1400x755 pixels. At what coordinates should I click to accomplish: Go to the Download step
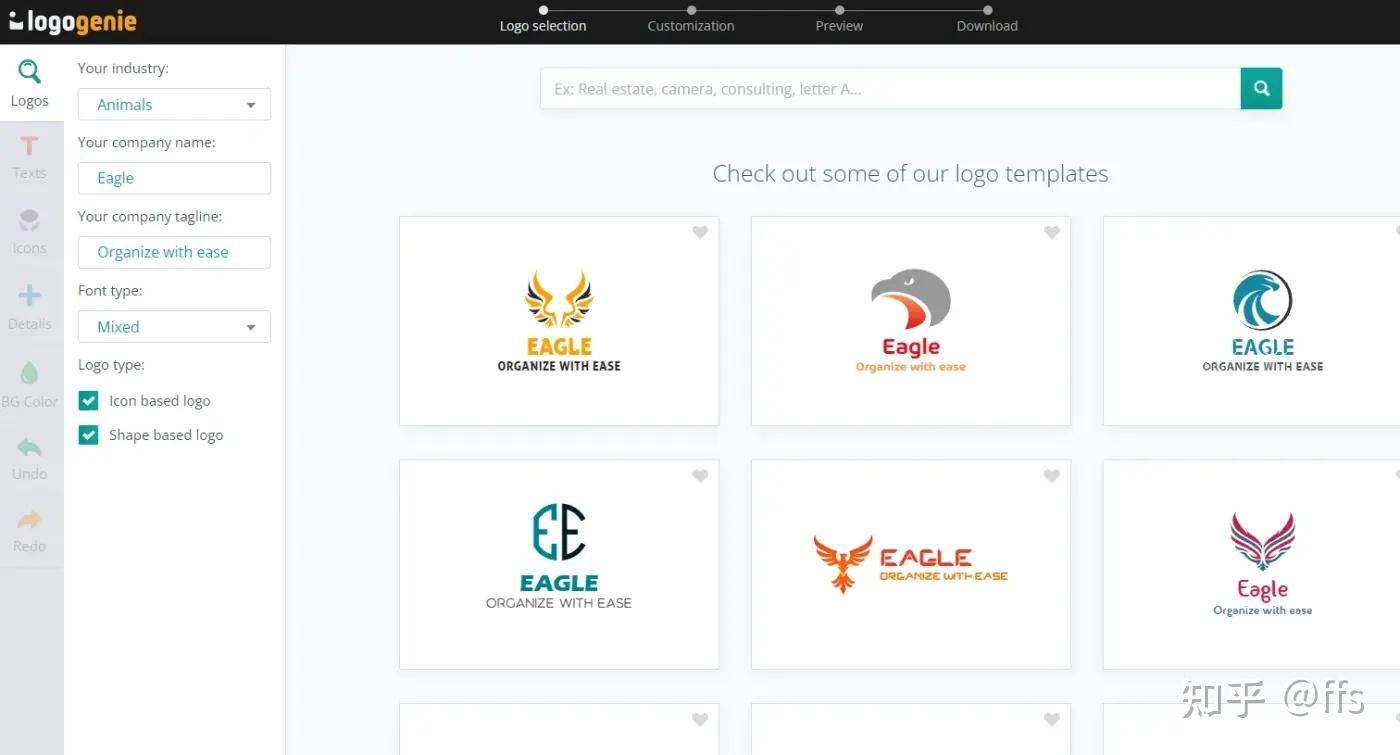click(987, 19)
